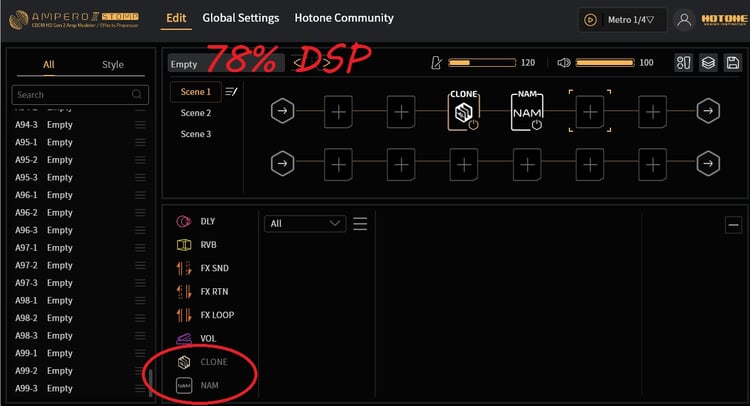Select the FX LOOP module category

pos(205,315)
